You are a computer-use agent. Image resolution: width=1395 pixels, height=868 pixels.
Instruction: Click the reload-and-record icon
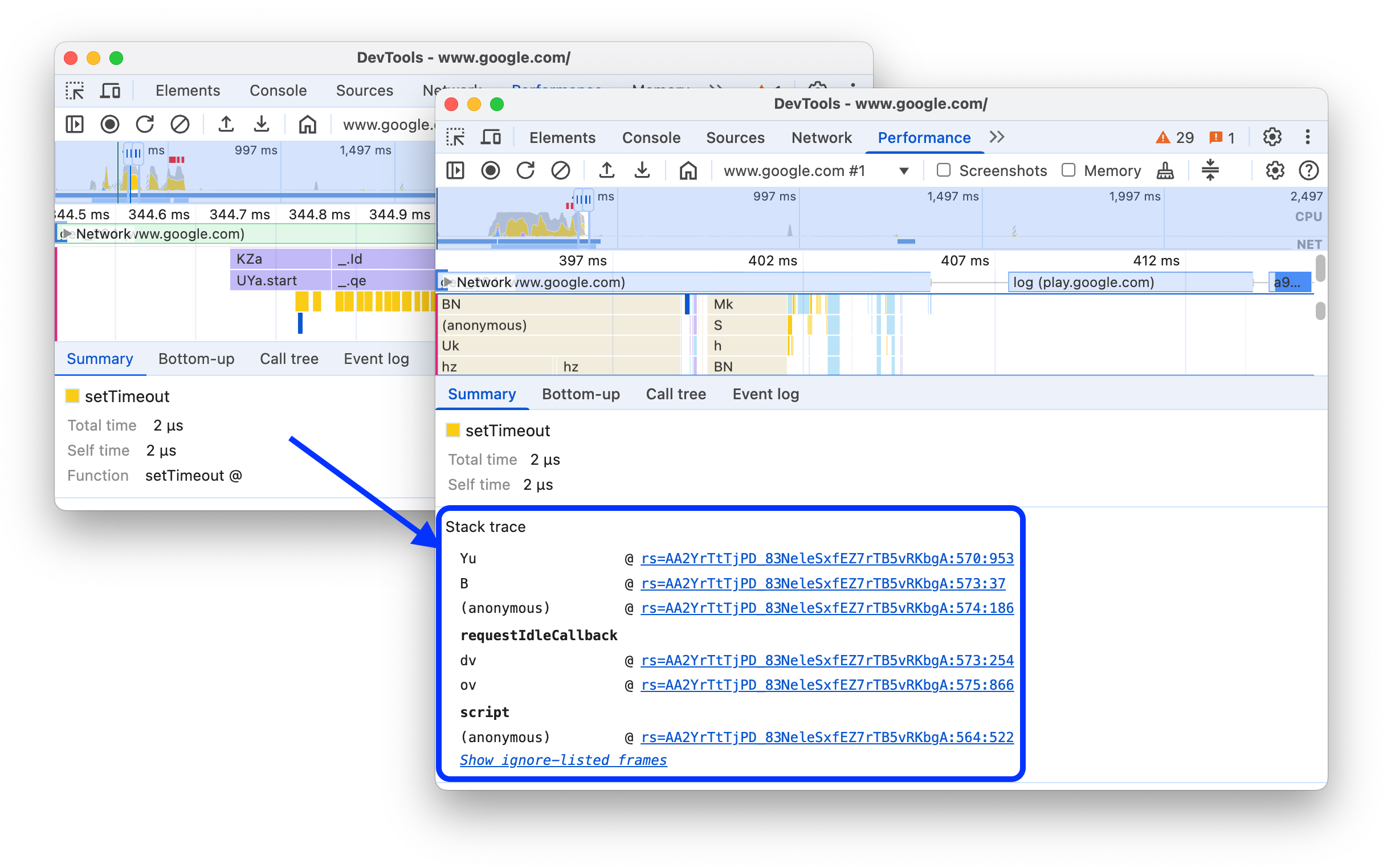click(x=526, y=170)
